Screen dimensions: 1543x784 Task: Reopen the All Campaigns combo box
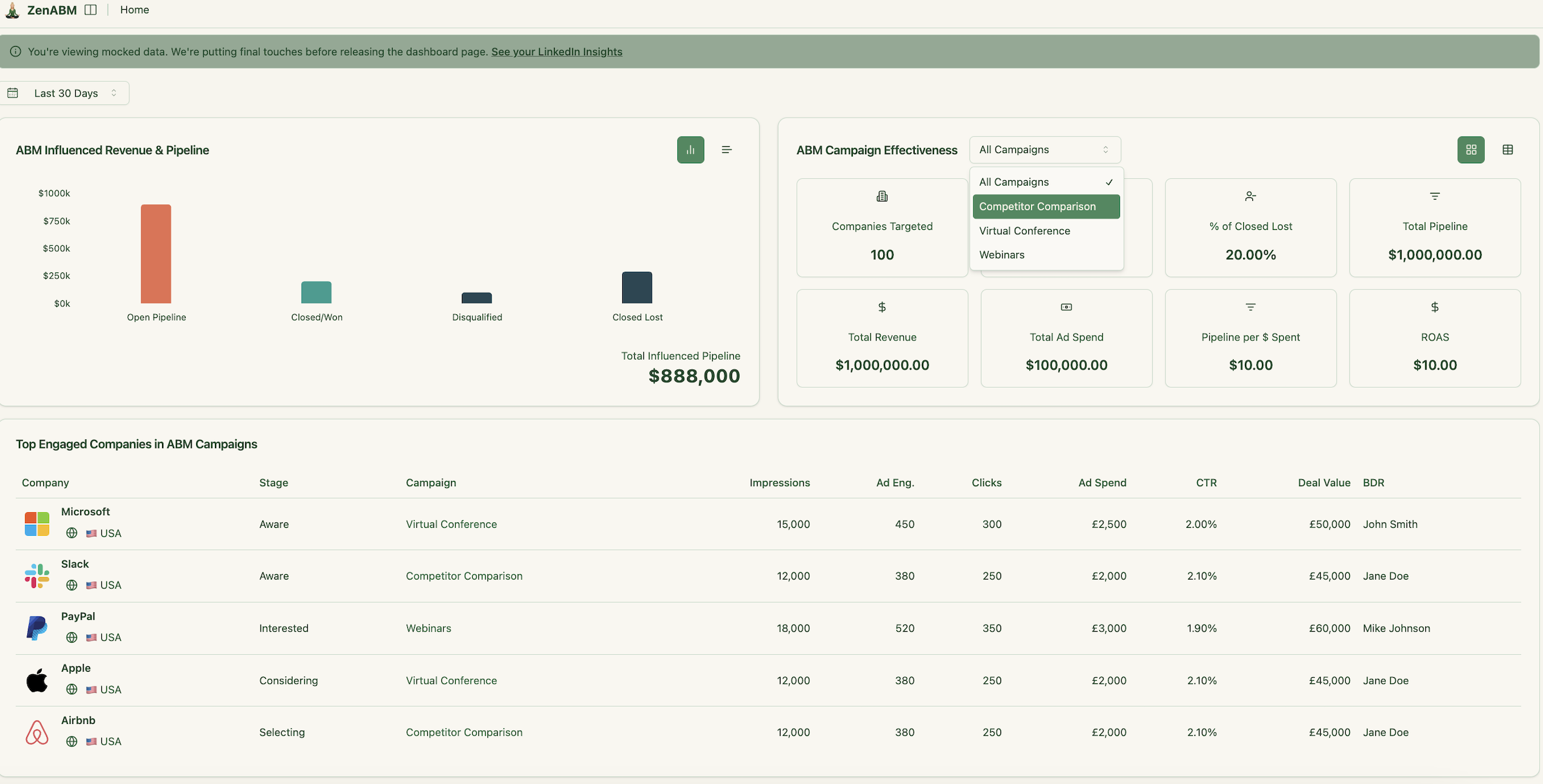click(1044, 149)
